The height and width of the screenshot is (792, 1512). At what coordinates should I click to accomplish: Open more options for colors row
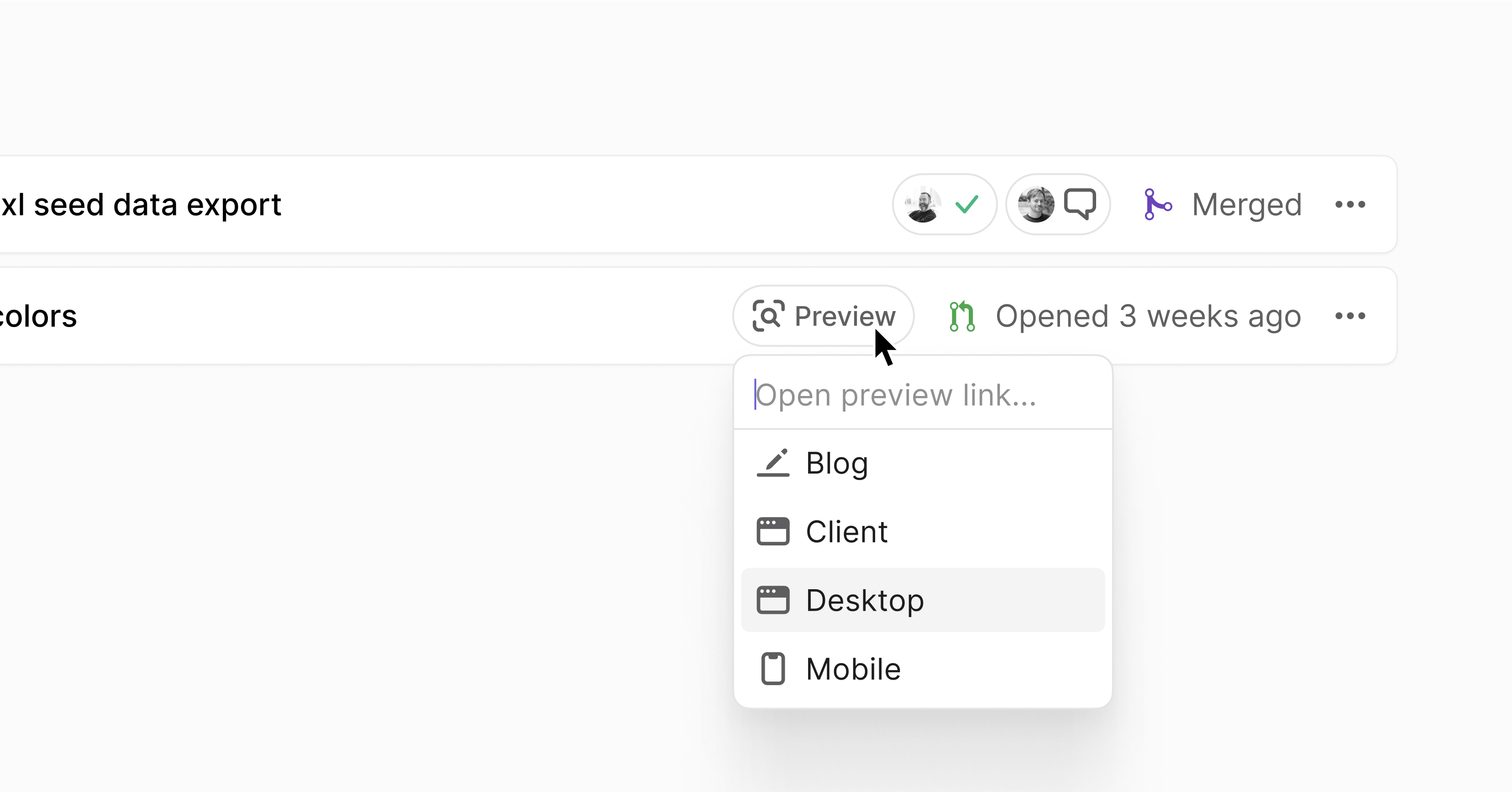click(x=1350, y=316)
